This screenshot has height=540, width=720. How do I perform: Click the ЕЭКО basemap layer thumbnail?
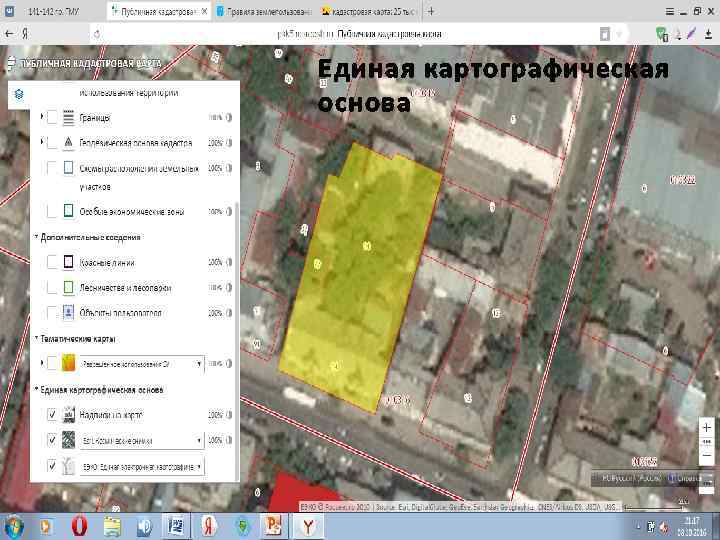[68, 466]
